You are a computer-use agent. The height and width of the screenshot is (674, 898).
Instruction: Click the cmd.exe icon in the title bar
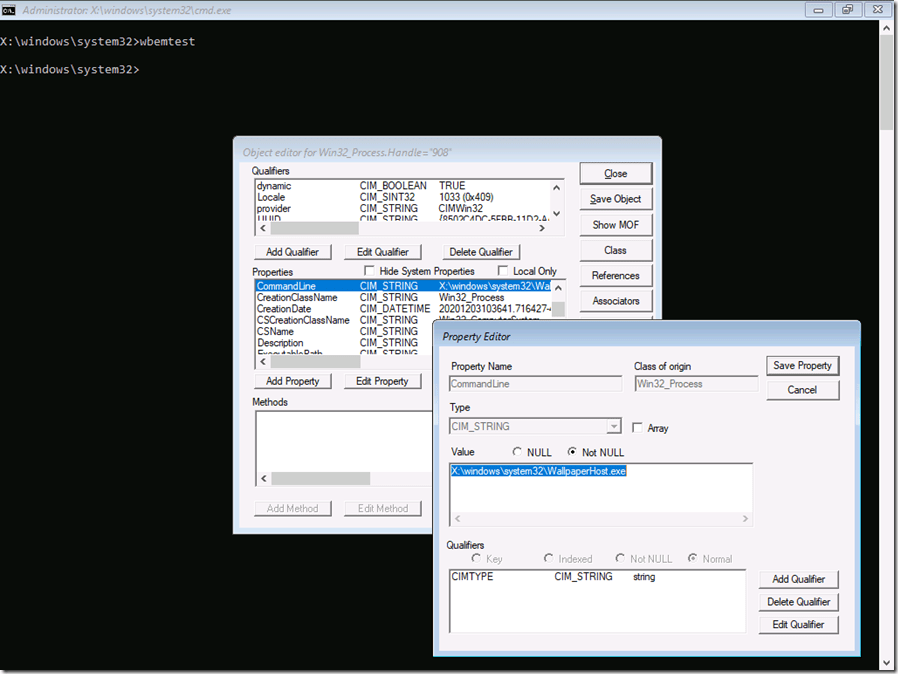10,9
